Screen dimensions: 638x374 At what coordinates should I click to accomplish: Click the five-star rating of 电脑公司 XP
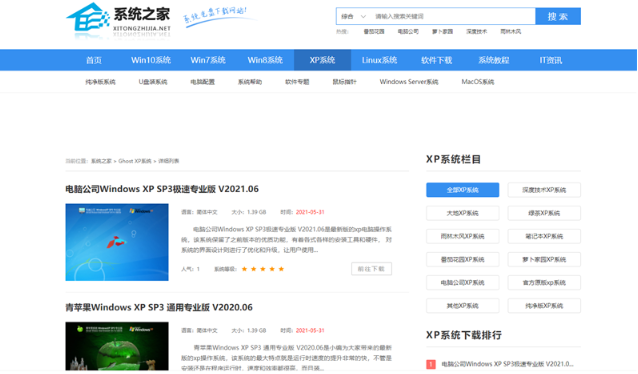pyautogui.click(x=262, y=269)
